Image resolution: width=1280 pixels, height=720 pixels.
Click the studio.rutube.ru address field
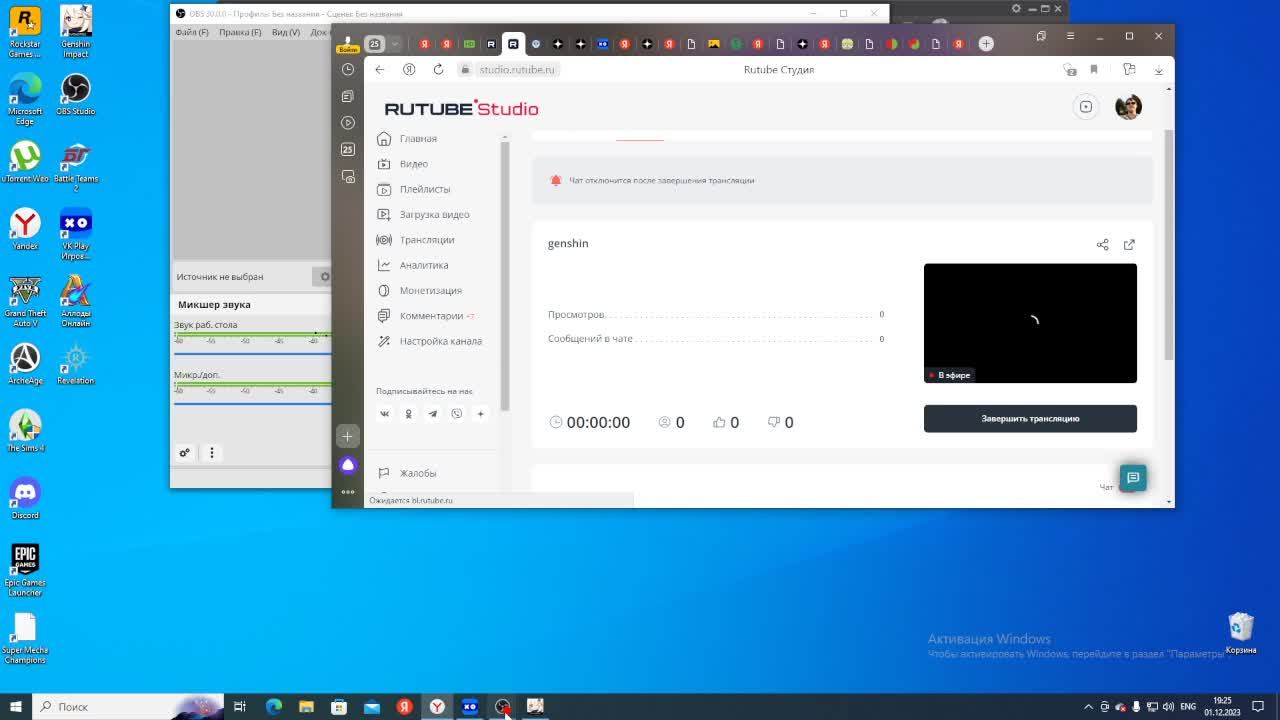pyautogui.click(x=517, y=70)
